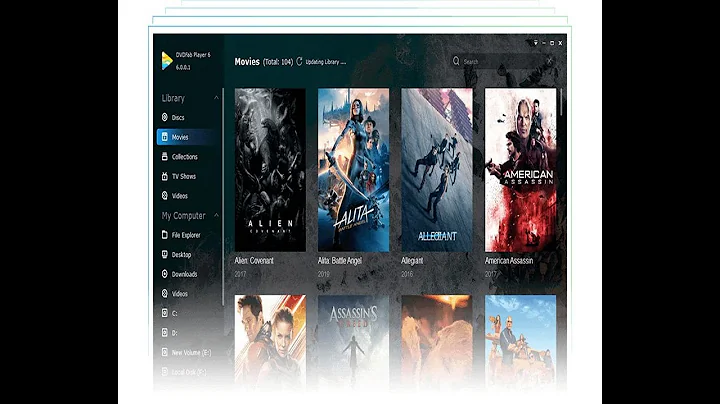This screenshot has width=720, height=404.
Task: Open the Allegiant poster
Action: click(437, 170)
